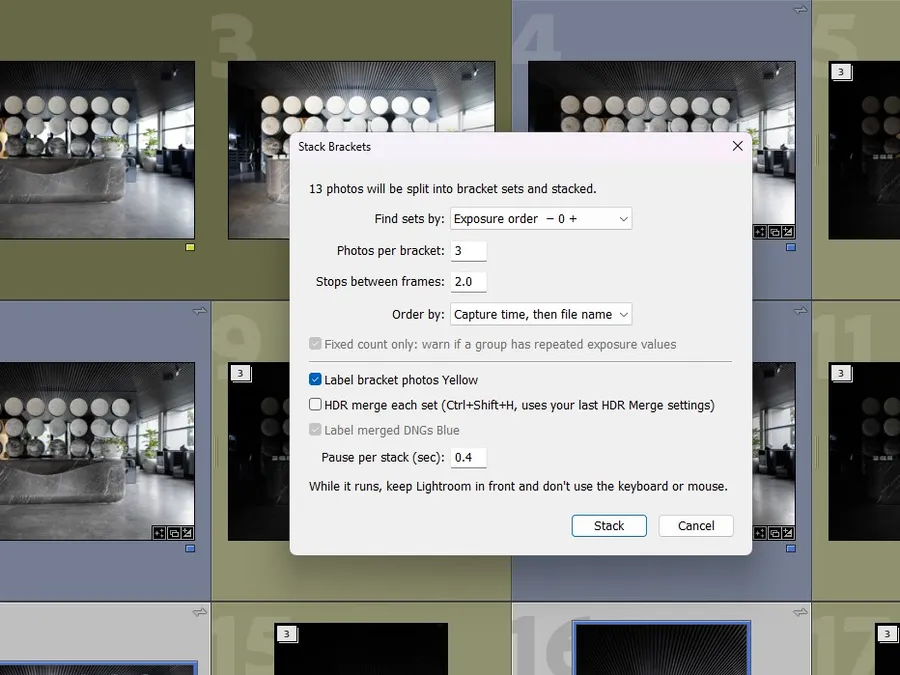Open the Find sets by dropdown
The height and width of the screenshot is (675, 900).
coord(541,219)
